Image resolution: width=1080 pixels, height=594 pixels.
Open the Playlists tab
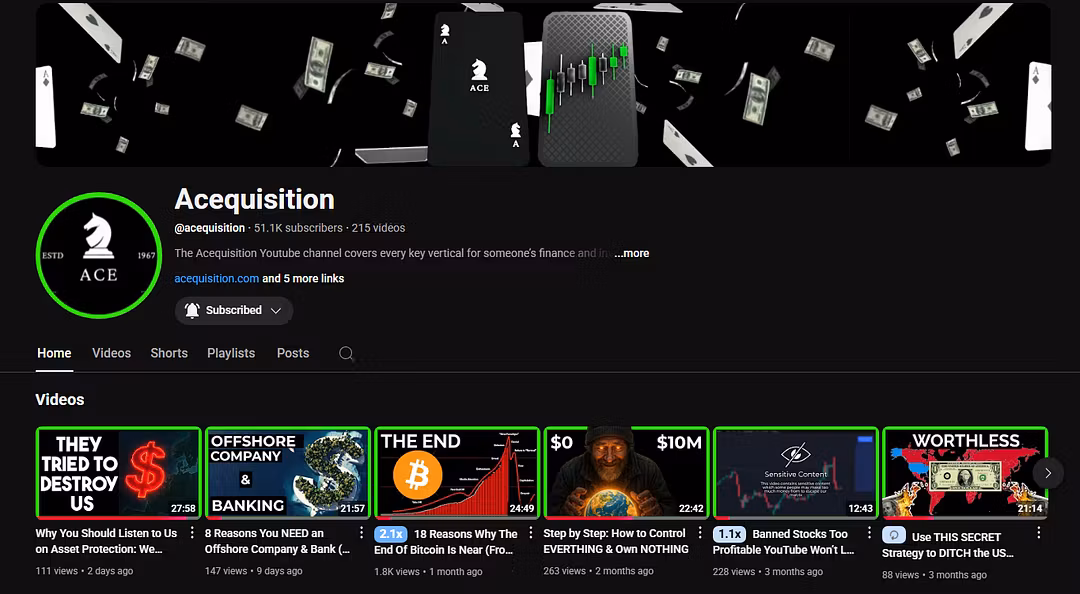(x=231, y=353)
